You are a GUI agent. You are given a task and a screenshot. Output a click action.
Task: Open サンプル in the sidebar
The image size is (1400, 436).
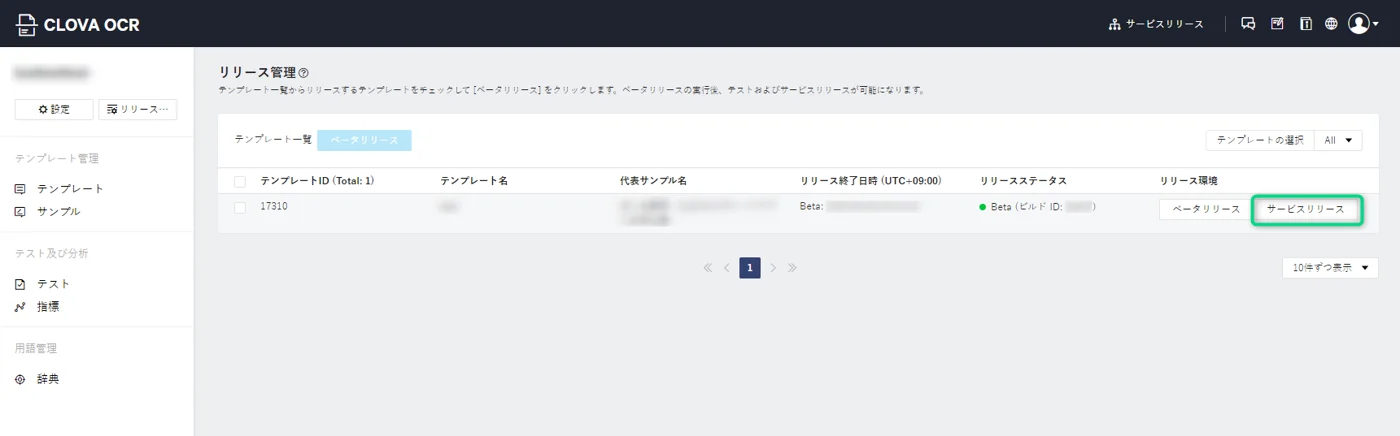tap(58, 212)
